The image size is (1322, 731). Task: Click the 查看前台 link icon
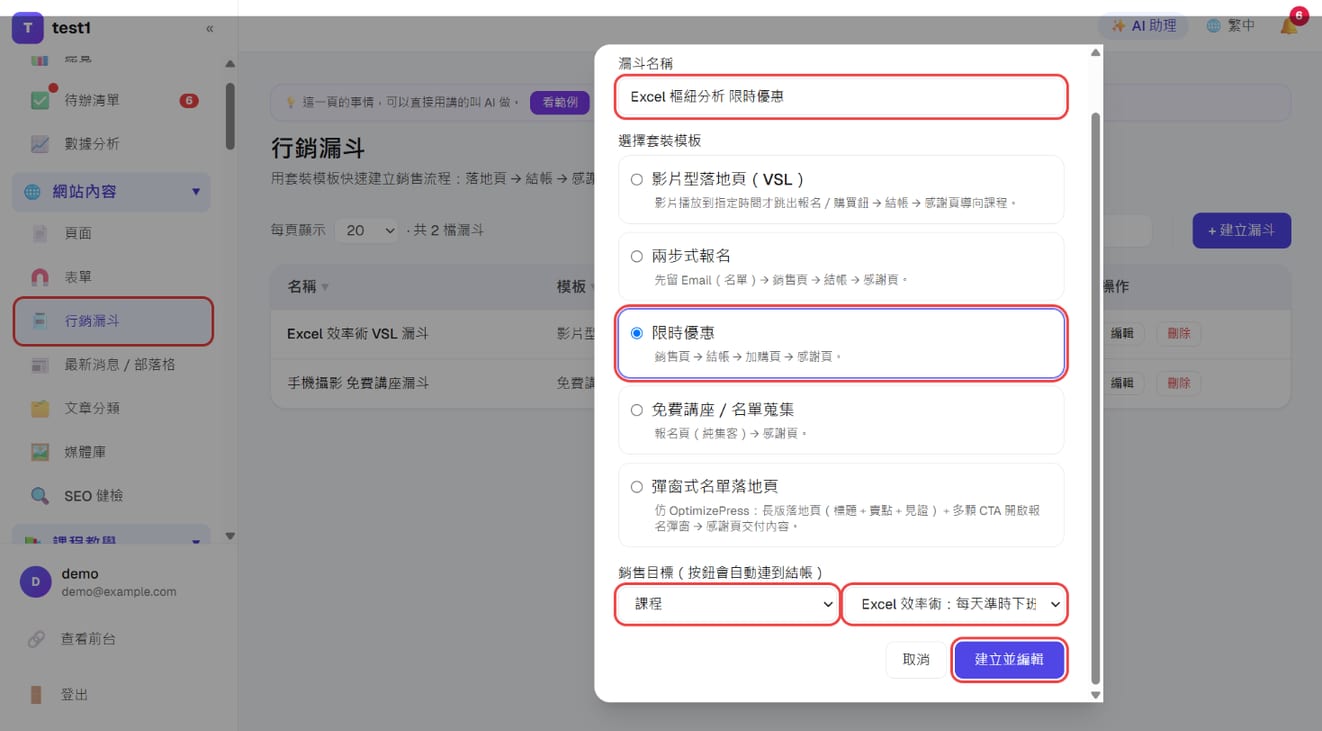(x=36, y=638)
